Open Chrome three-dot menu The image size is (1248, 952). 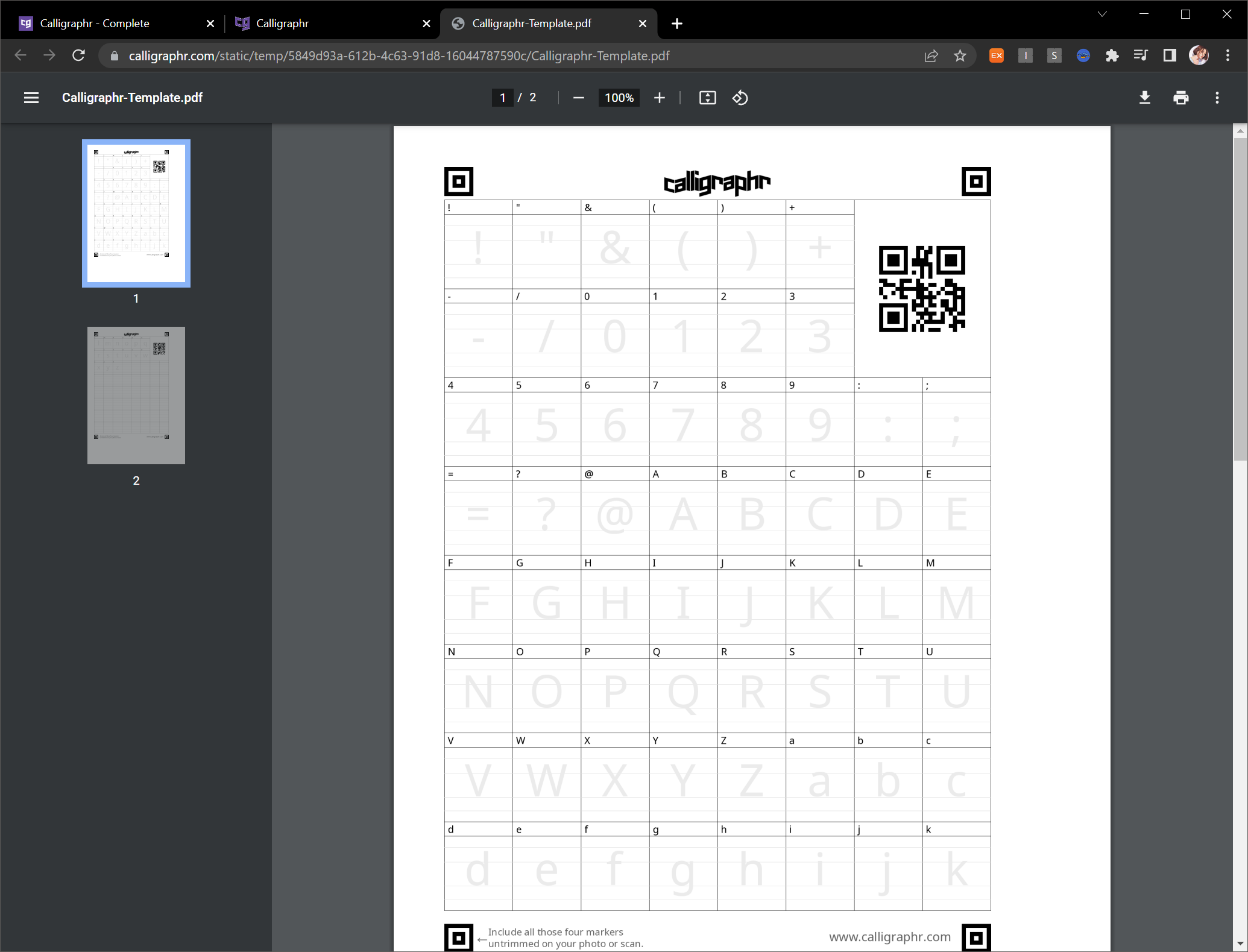pyautogui.click(x=1228, y=56)
